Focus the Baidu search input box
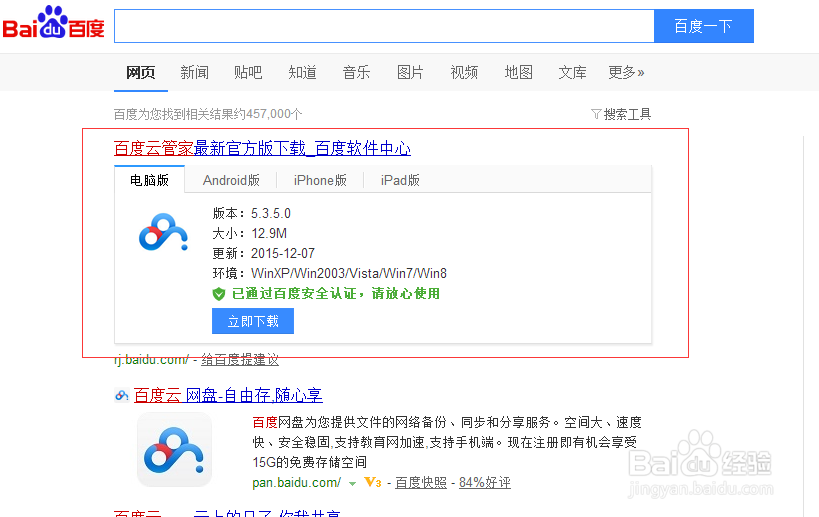The width and height of the screenshot is (819, 517). tap(384, 26)
